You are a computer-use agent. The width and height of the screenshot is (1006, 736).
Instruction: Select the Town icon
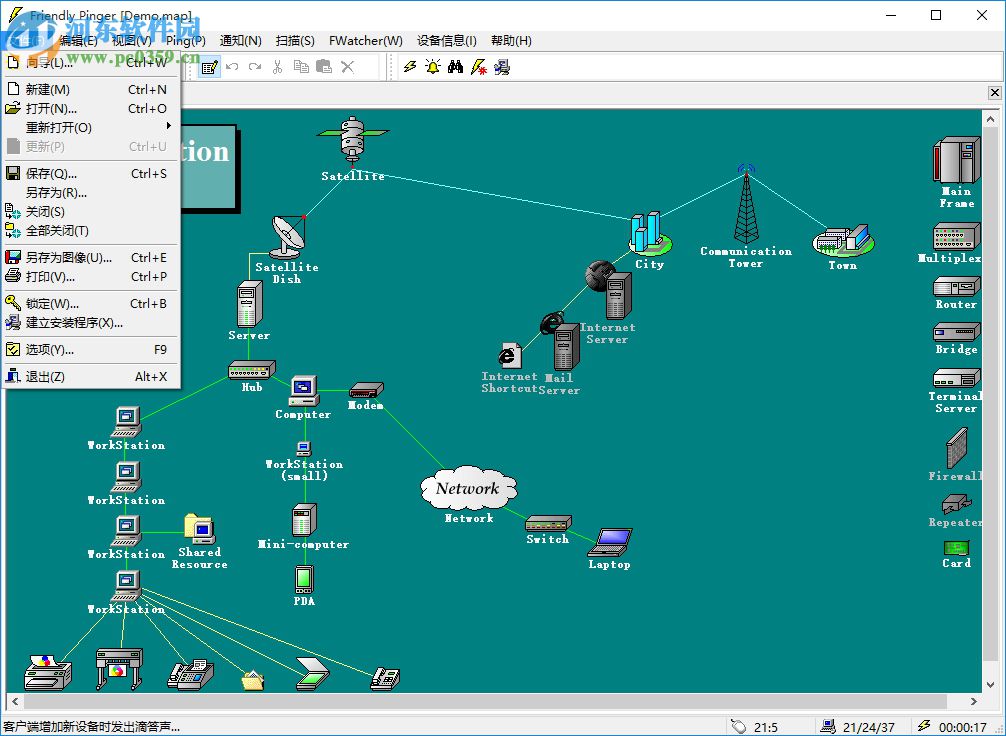[842, 241]
